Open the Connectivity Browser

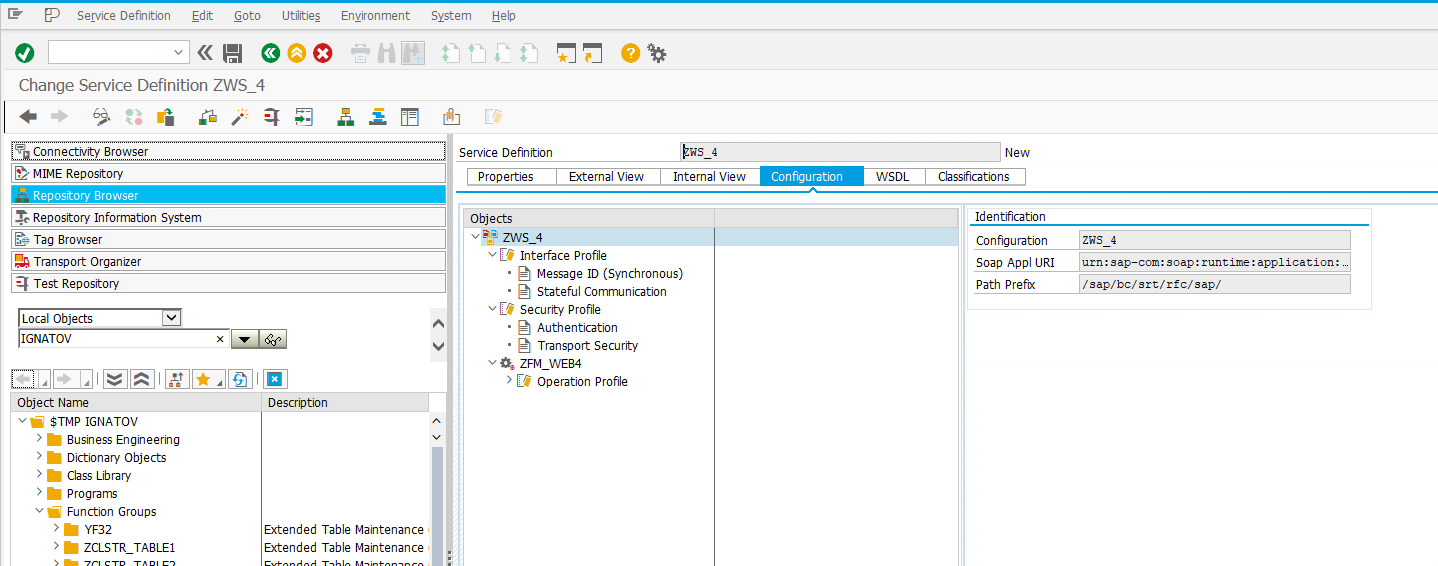(x=228, y=151)
